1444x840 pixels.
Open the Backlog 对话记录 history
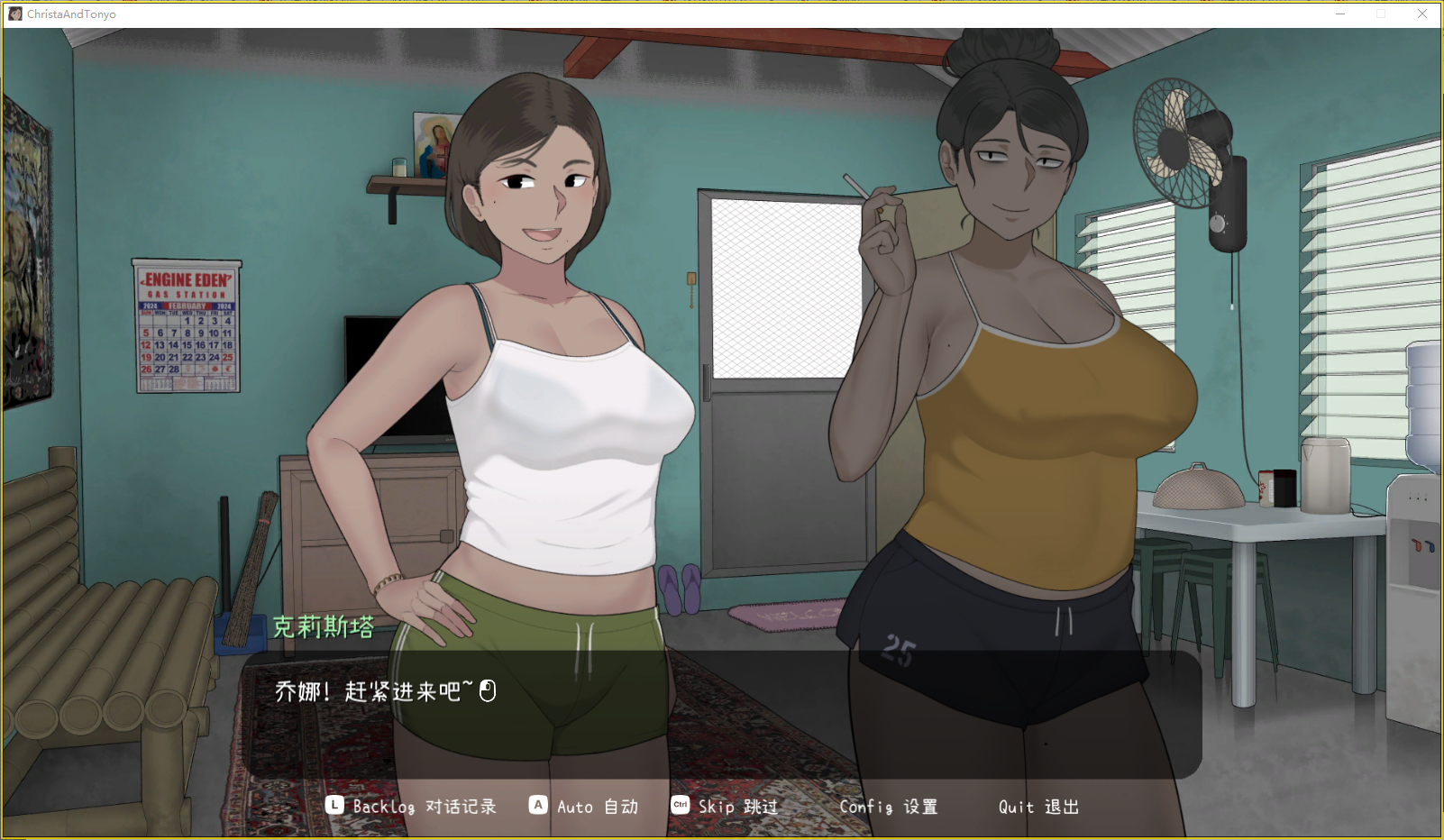tap(425, 807)
